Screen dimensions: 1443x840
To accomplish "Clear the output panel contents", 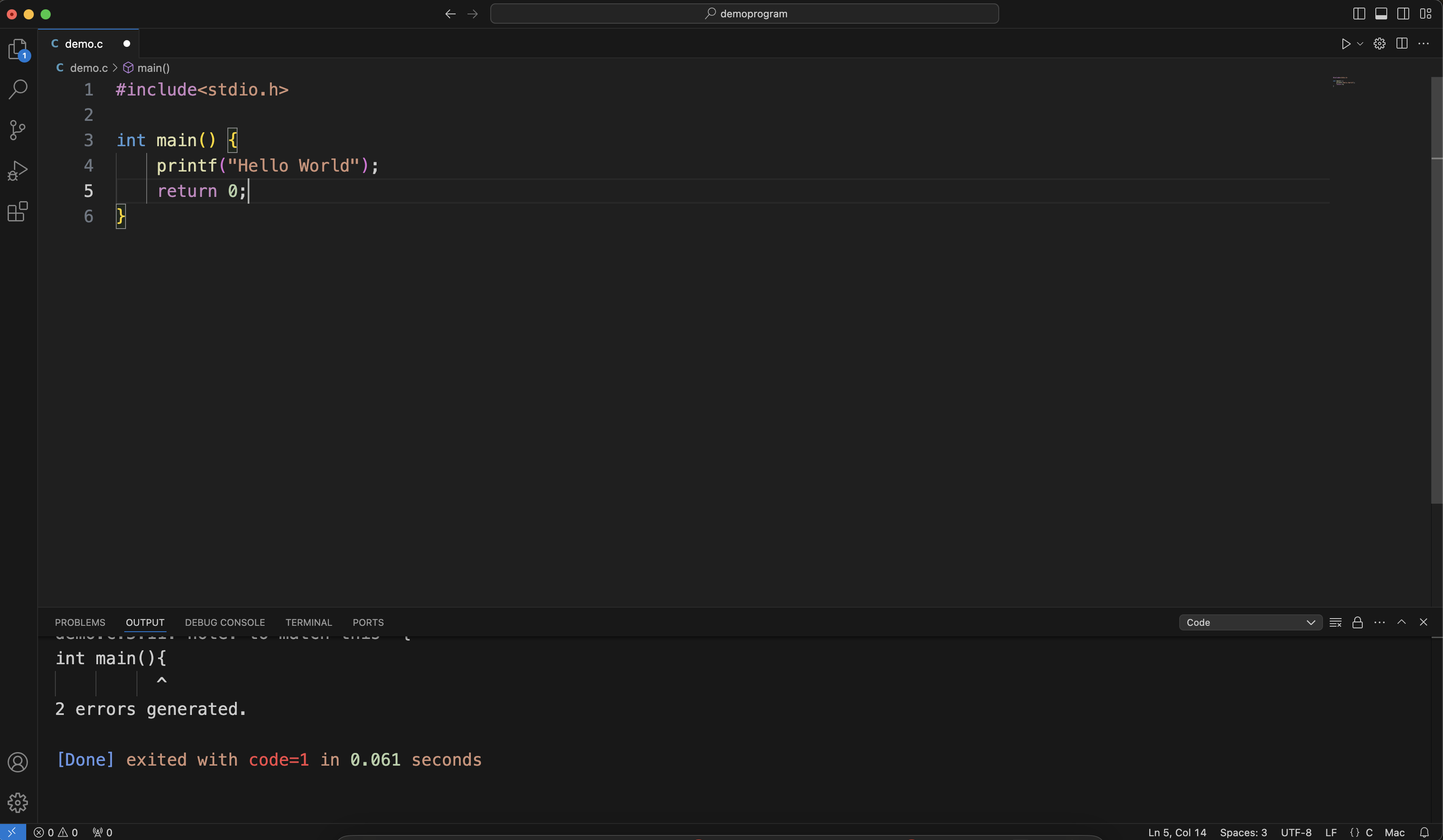I will click(x=1335, y=622).
